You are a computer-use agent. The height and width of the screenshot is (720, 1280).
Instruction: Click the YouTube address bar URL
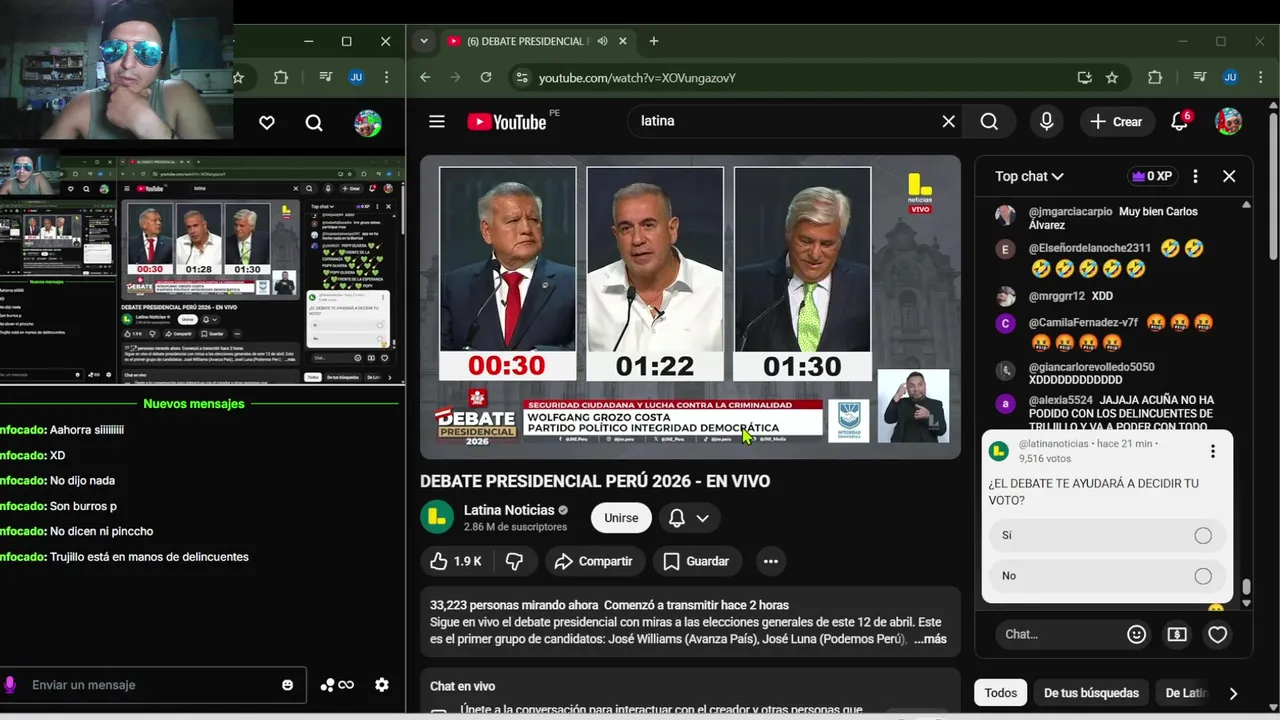(637, 77)
